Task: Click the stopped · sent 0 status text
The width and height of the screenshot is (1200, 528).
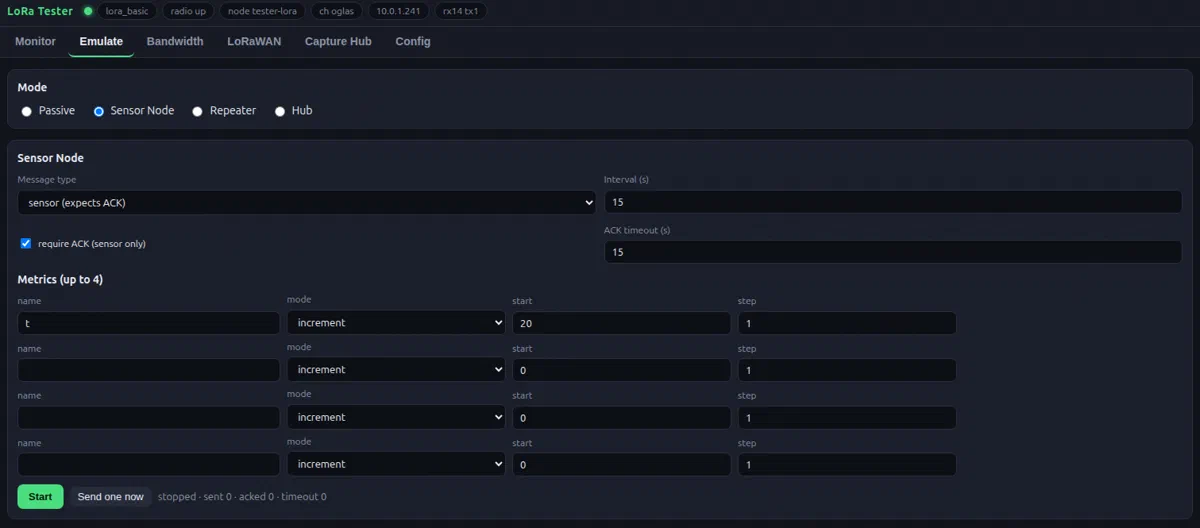Action: (242, 497)
